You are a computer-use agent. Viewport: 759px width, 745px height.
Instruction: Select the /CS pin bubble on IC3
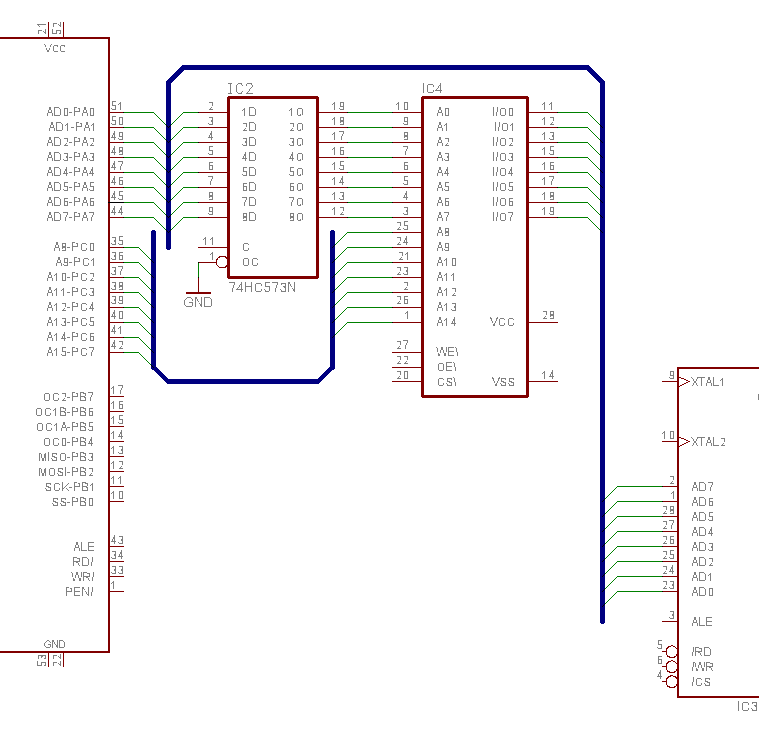point(671,682)
